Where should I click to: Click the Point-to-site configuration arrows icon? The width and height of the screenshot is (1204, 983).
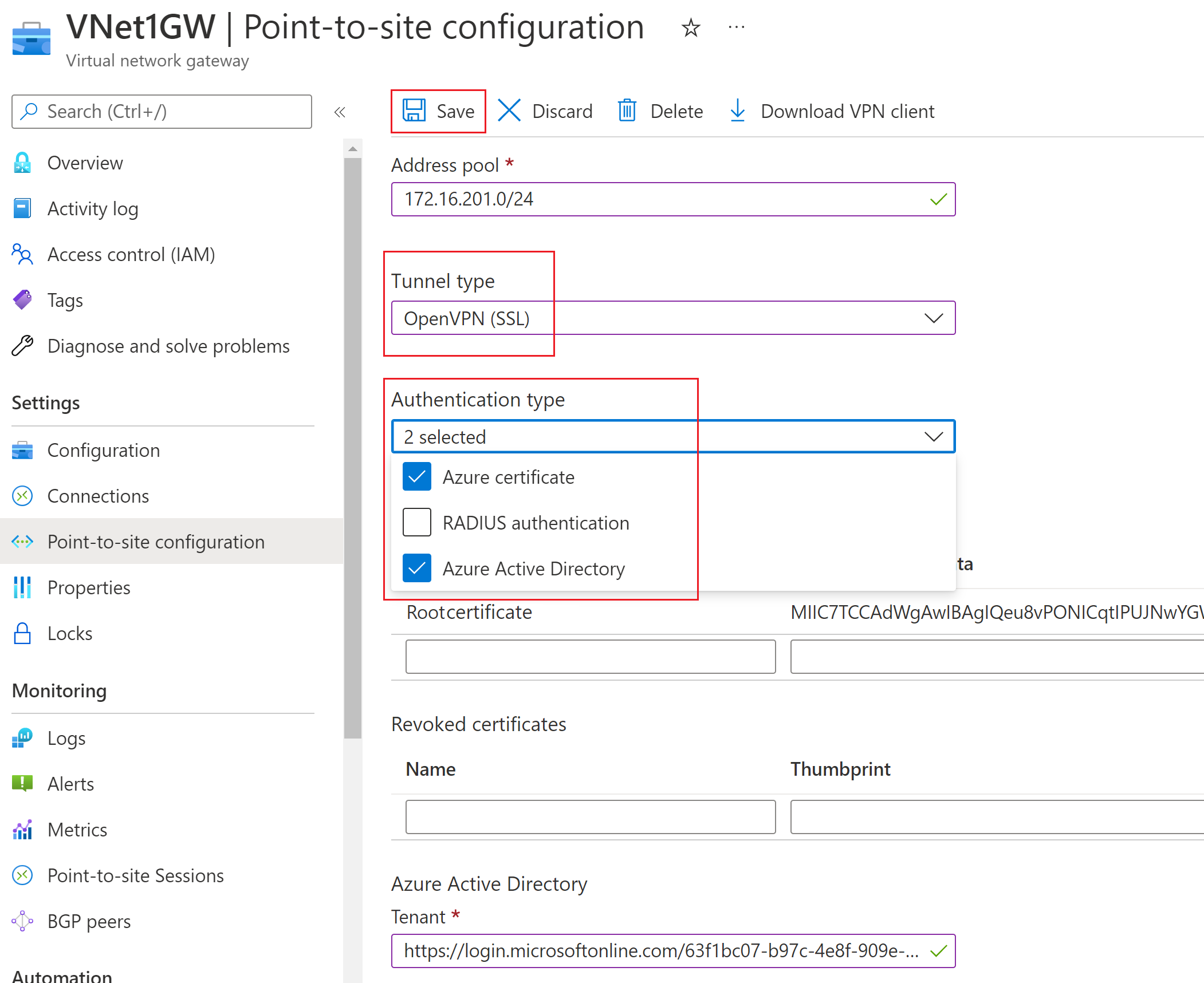[22, 542]
